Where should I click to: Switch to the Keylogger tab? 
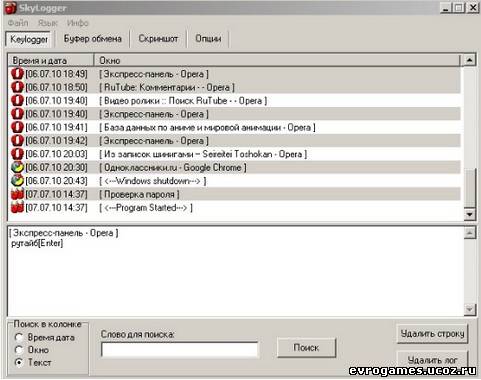29,39
